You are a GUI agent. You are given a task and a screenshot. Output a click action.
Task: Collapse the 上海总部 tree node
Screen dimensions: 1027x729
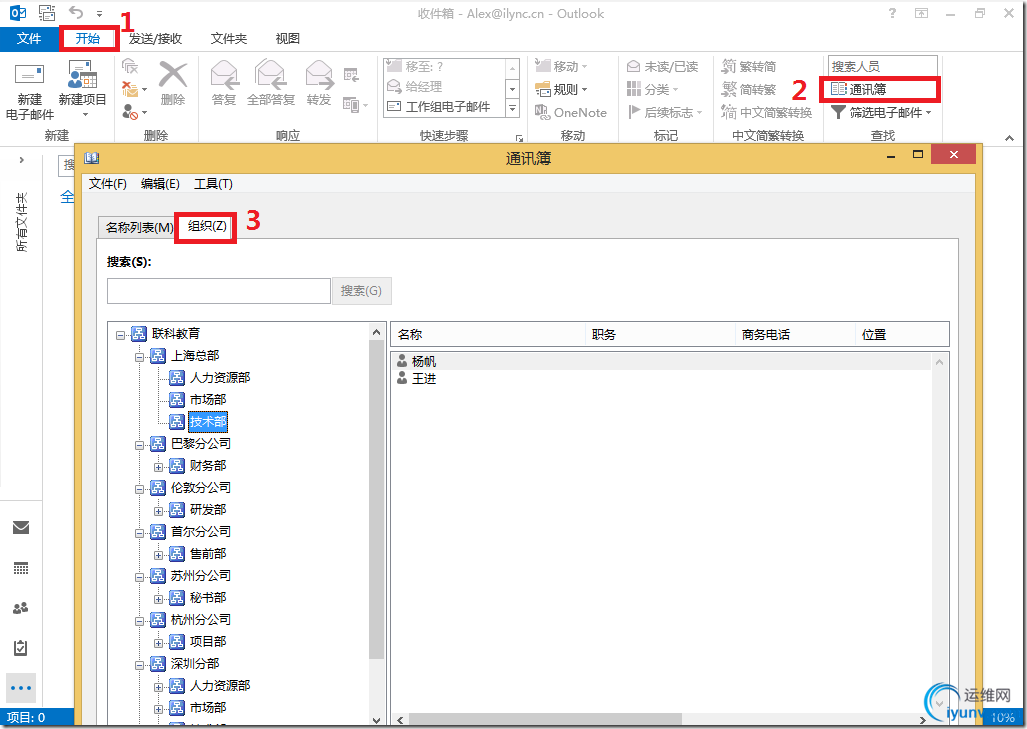tap(140, 358)
